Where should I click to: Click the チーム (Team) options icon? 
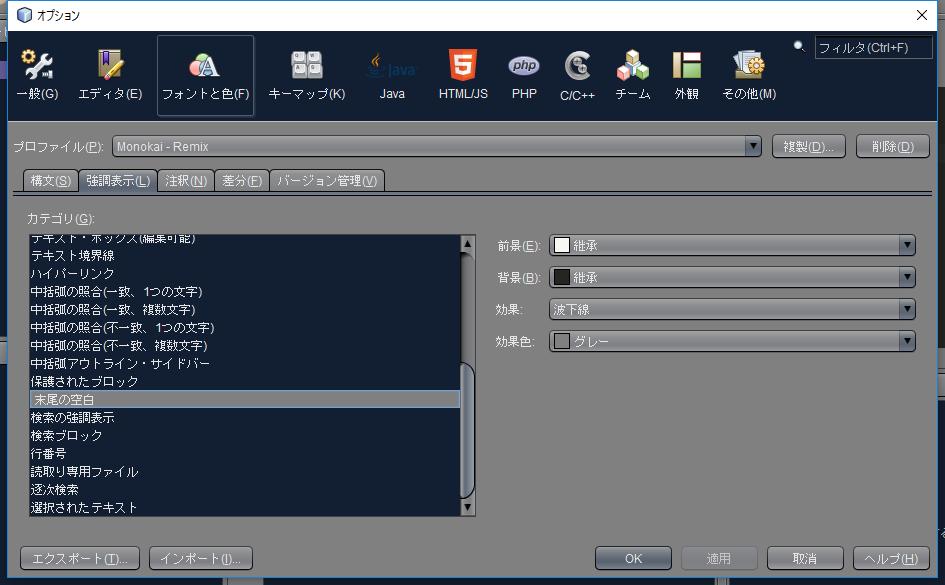tap(632, 75)
